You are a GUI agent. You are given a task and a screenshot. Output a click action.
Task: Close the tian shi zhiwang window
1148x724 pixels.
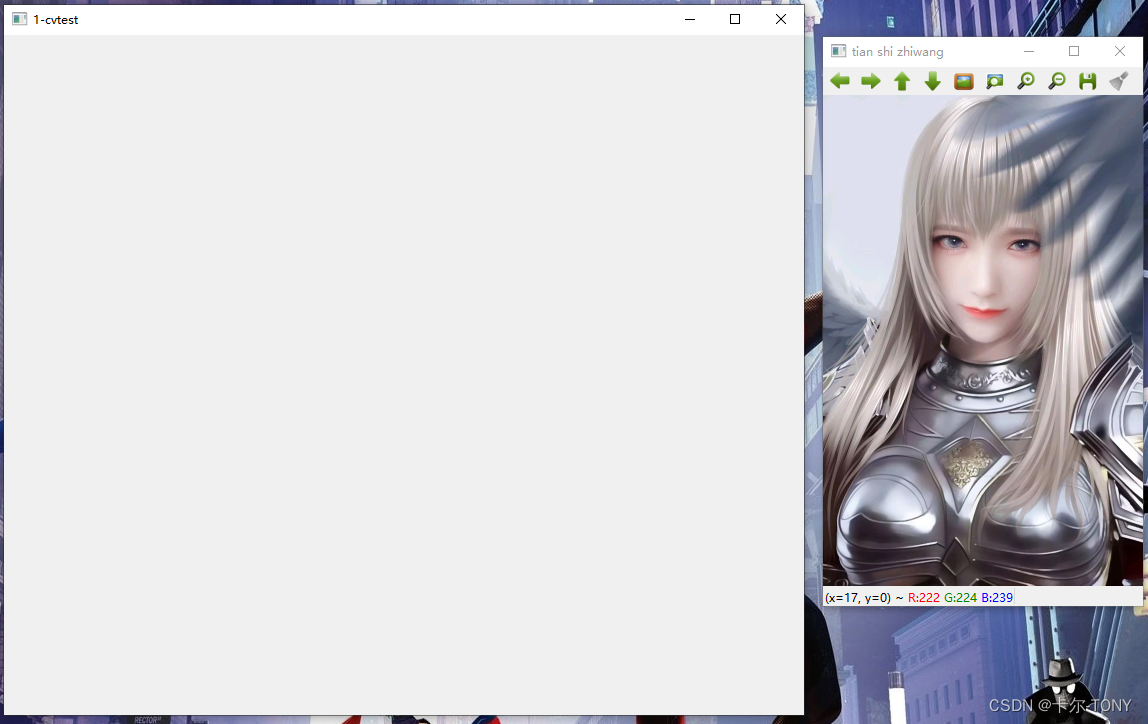click(1119, 51)
